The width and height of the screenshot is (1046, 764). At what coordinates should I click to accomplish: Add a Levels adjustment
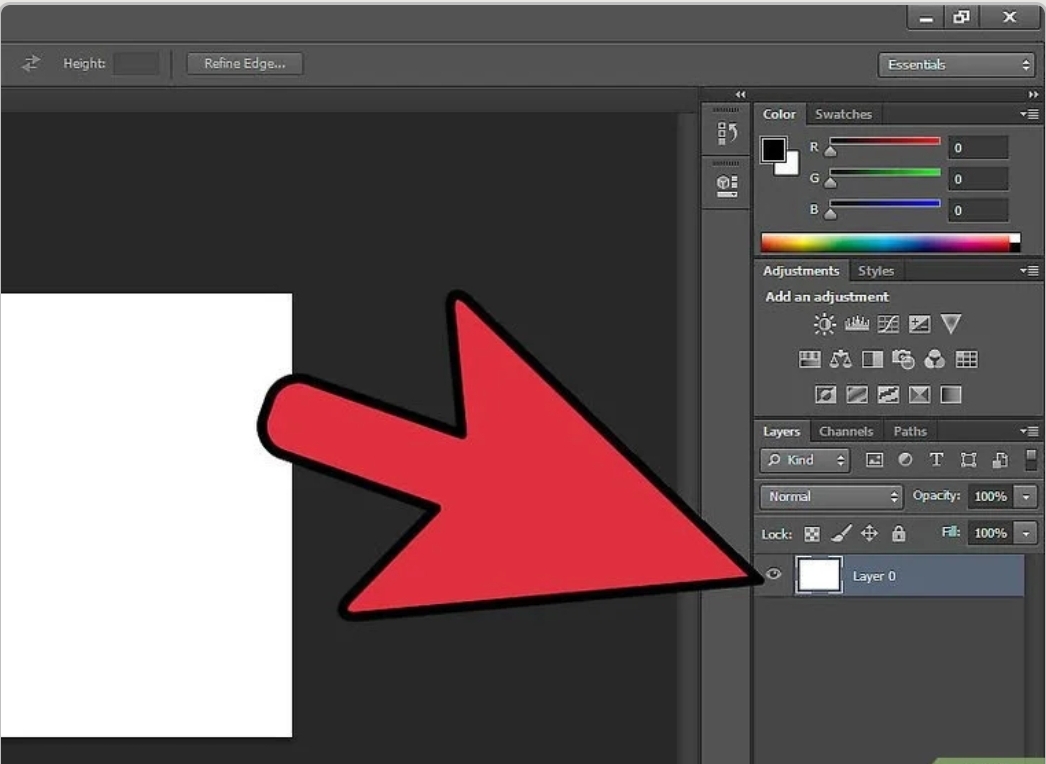click(857, 324)
